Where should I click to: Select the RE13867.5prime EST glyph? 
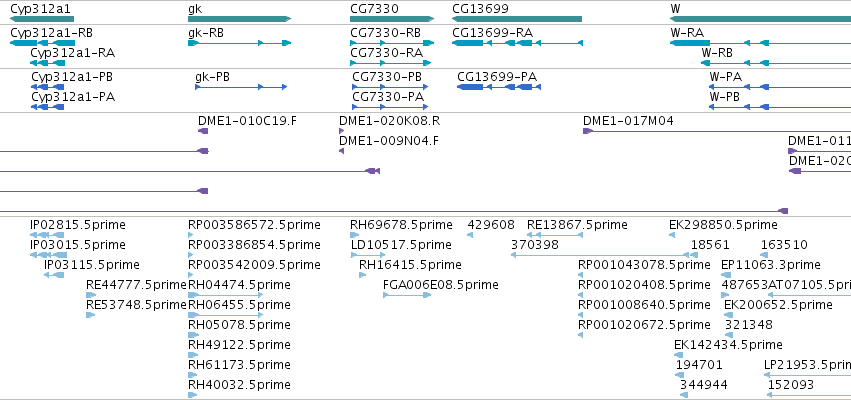tap(555, 235)
